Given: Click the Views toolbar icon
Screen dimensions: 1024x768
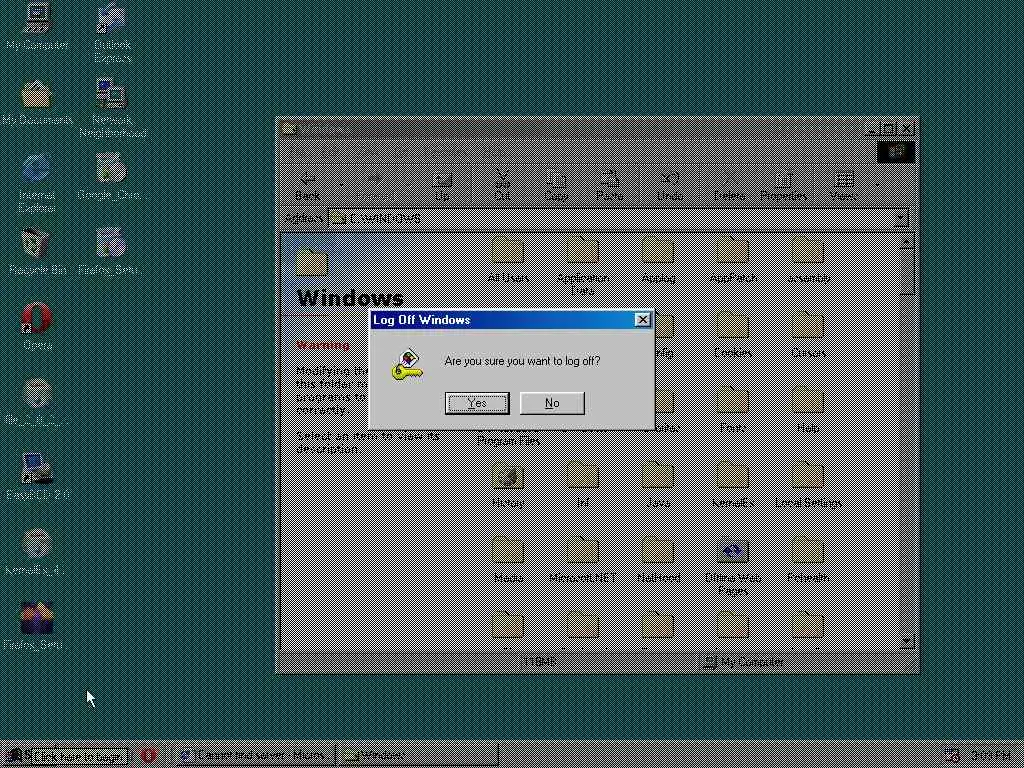Looking at the screenshot, I should (843, 185).
